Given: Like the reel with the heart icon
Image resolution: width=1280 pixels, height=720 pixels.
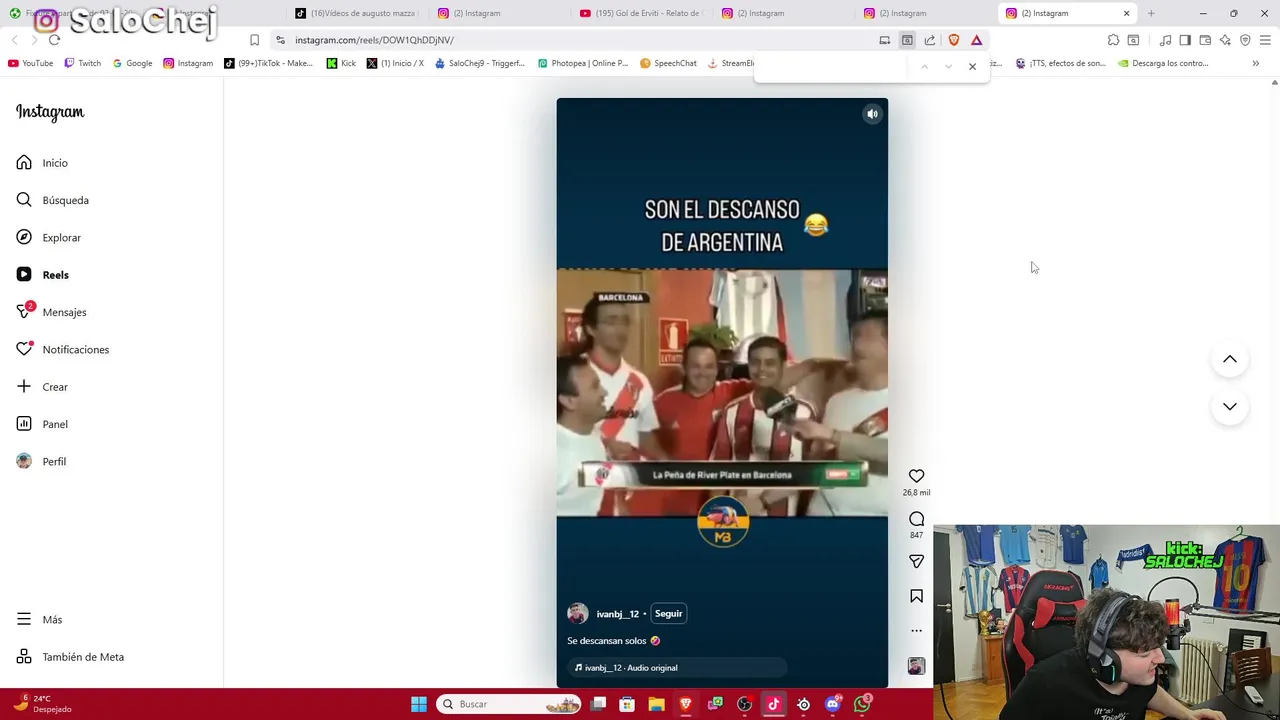Looking at the screenshot, I should [916, 476].
